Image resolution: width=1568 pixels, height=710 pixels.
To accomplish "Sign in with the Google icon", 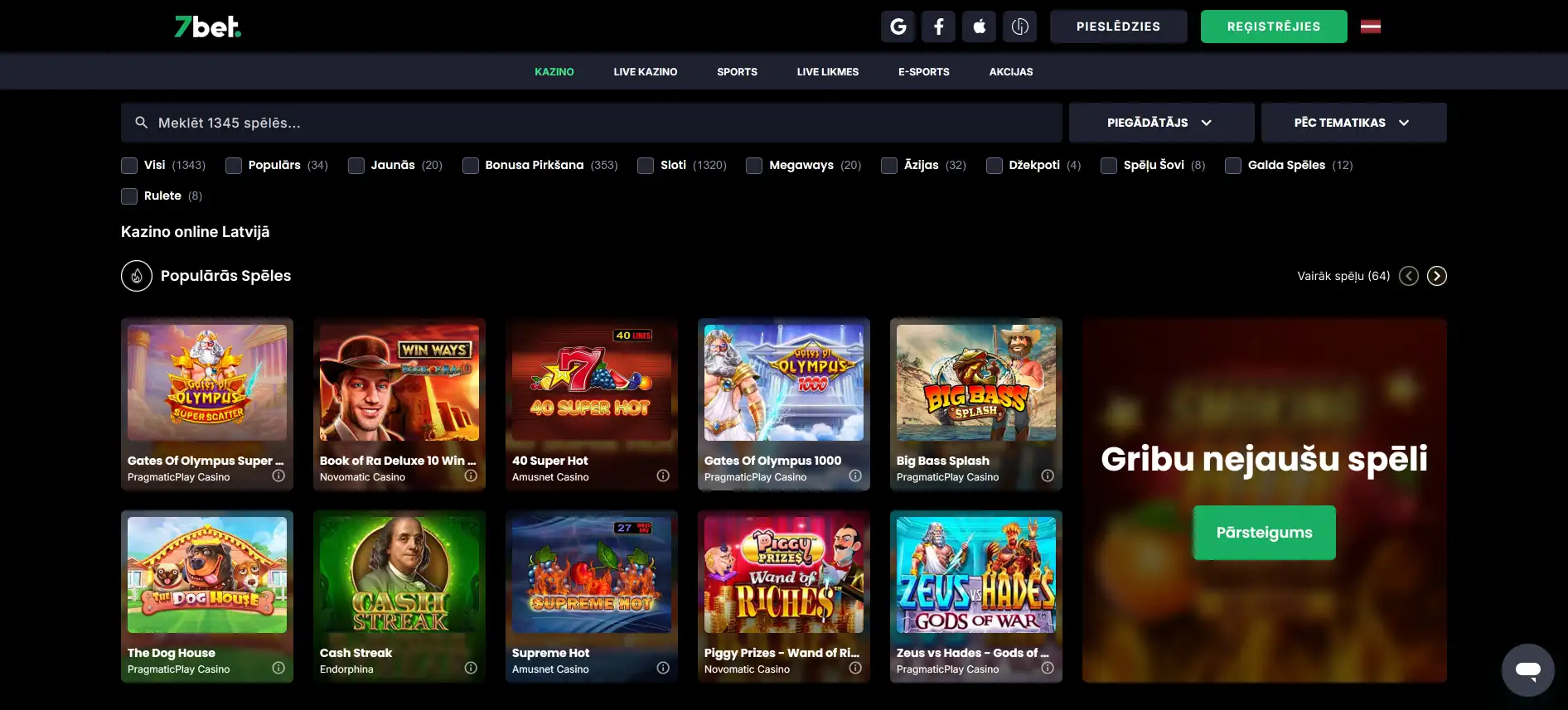I will pos(898,27).
